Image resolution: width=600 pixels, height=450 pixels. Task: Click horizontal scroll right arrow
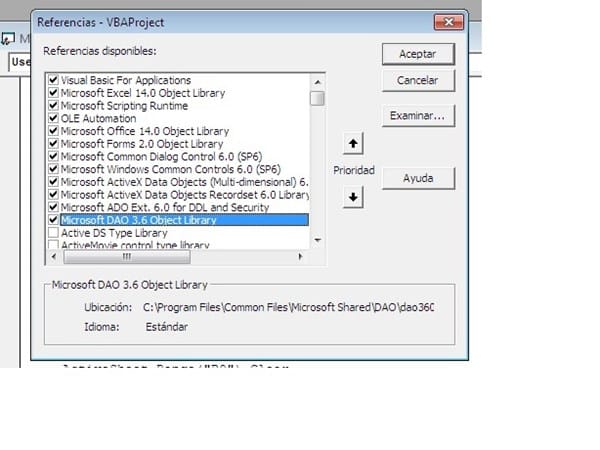(300, 256)
